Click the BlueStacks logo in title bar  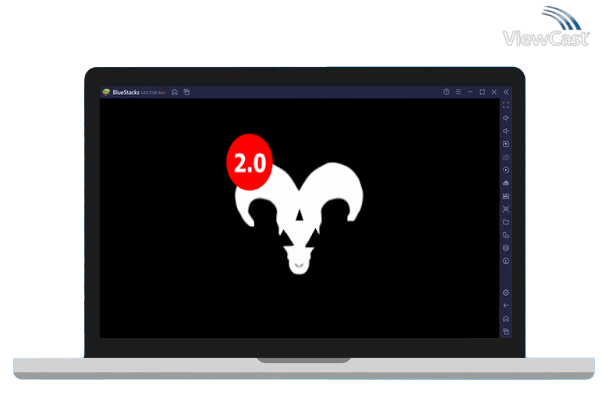point(105,92)
